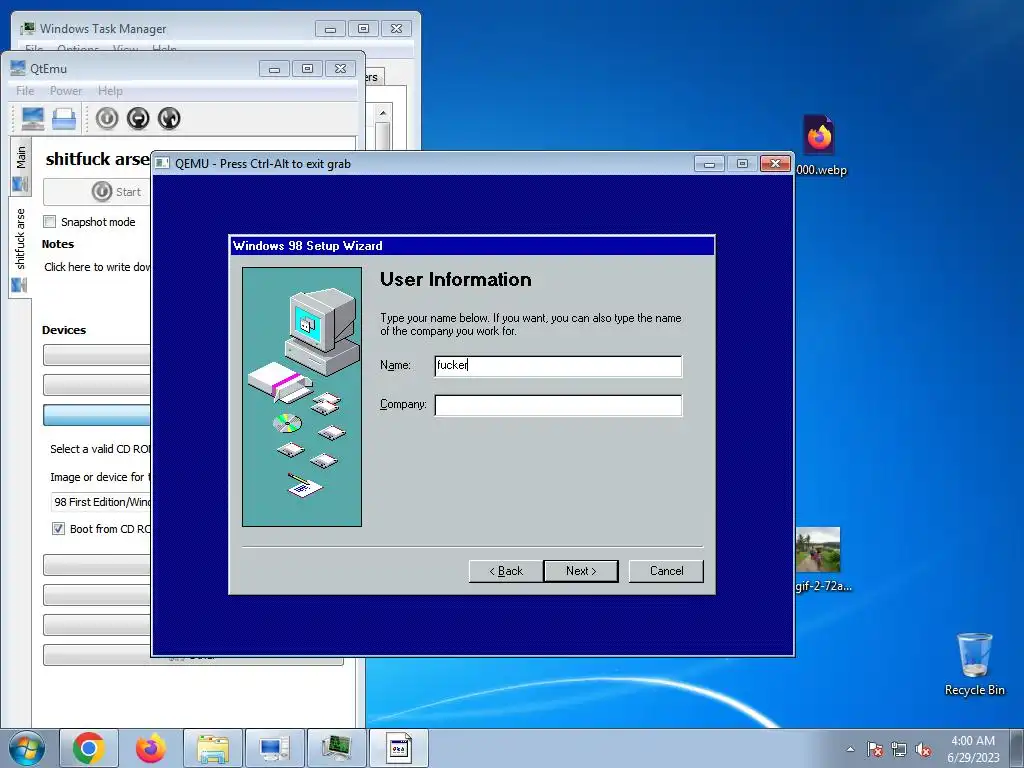
Task: Switch to Task Manager via its taskbar icon
Action: click(336, 748)
